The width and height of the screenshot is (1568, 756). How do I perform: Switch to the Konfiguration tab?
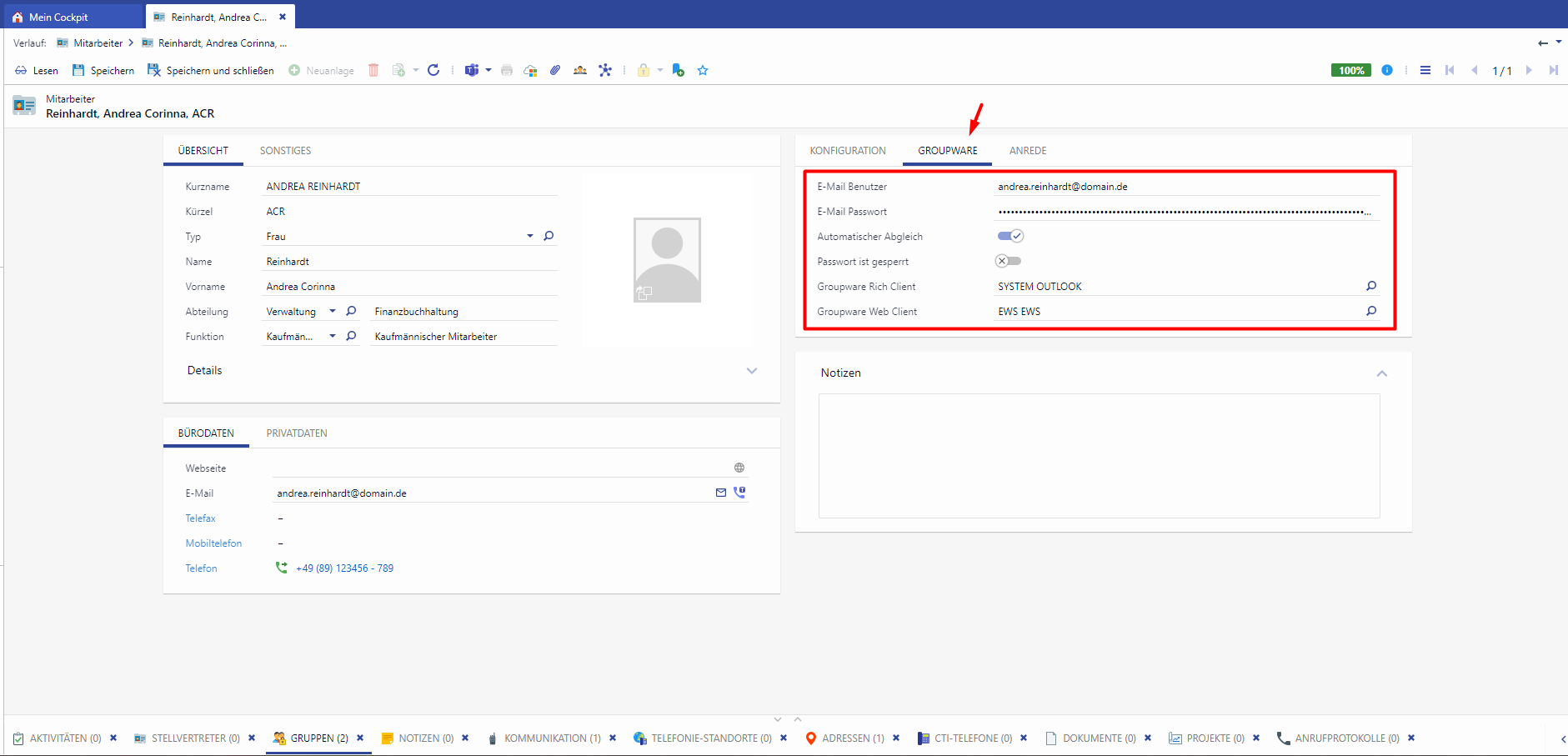click(x=848, y=151)
